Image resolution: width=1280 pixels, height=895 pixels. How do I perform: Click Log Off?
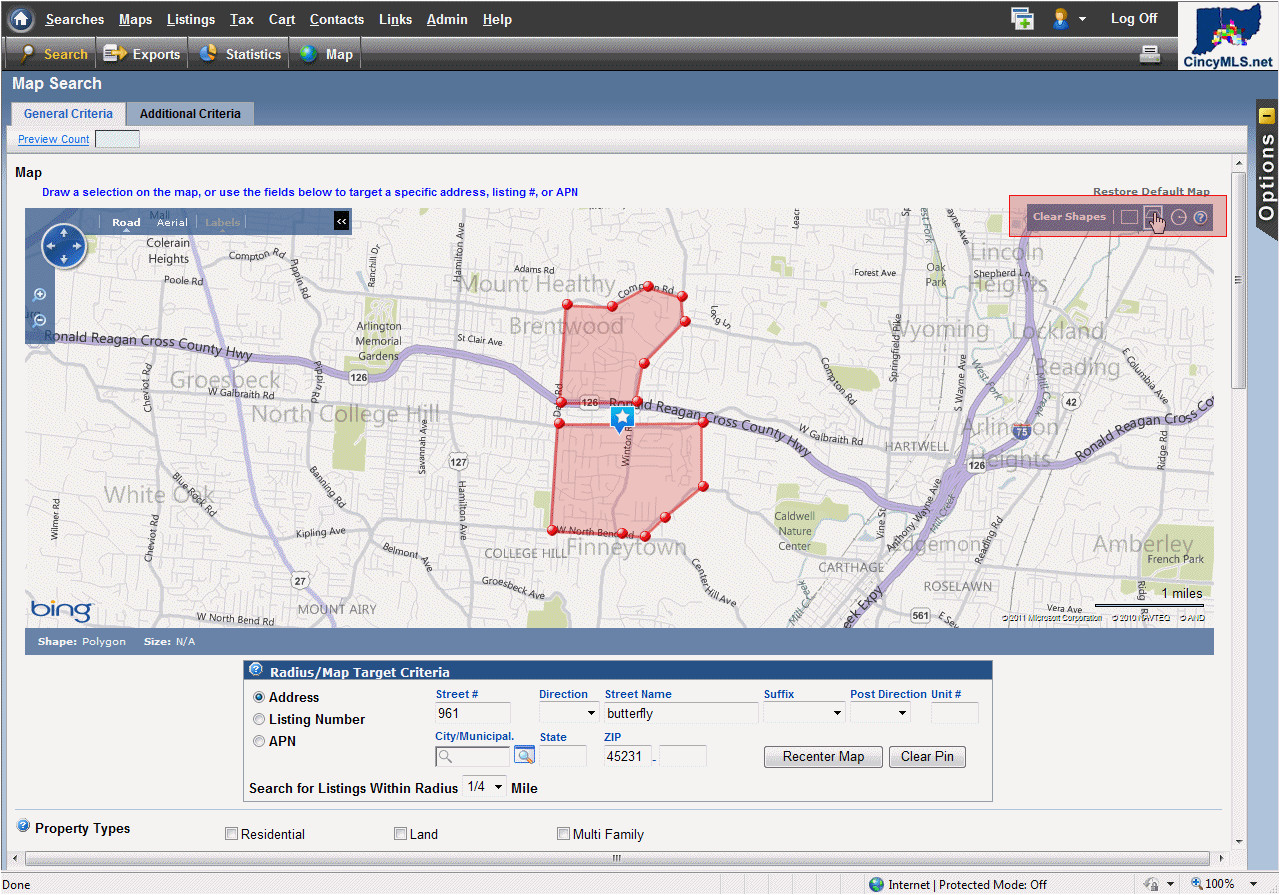point(1134,19)
